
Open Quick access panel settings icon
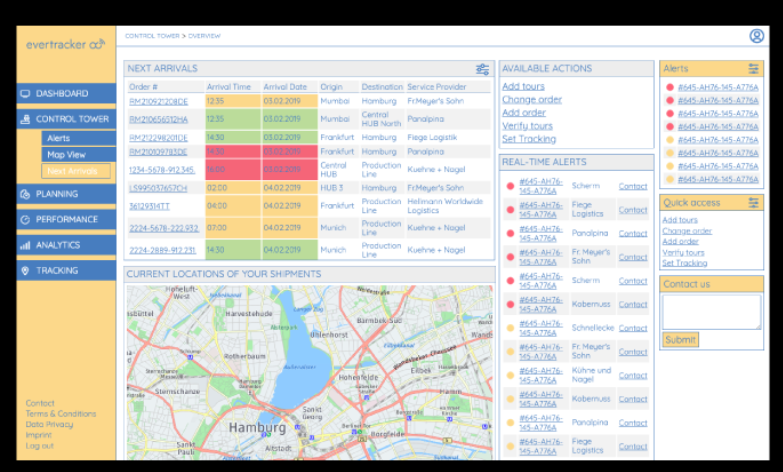point(753,202)
